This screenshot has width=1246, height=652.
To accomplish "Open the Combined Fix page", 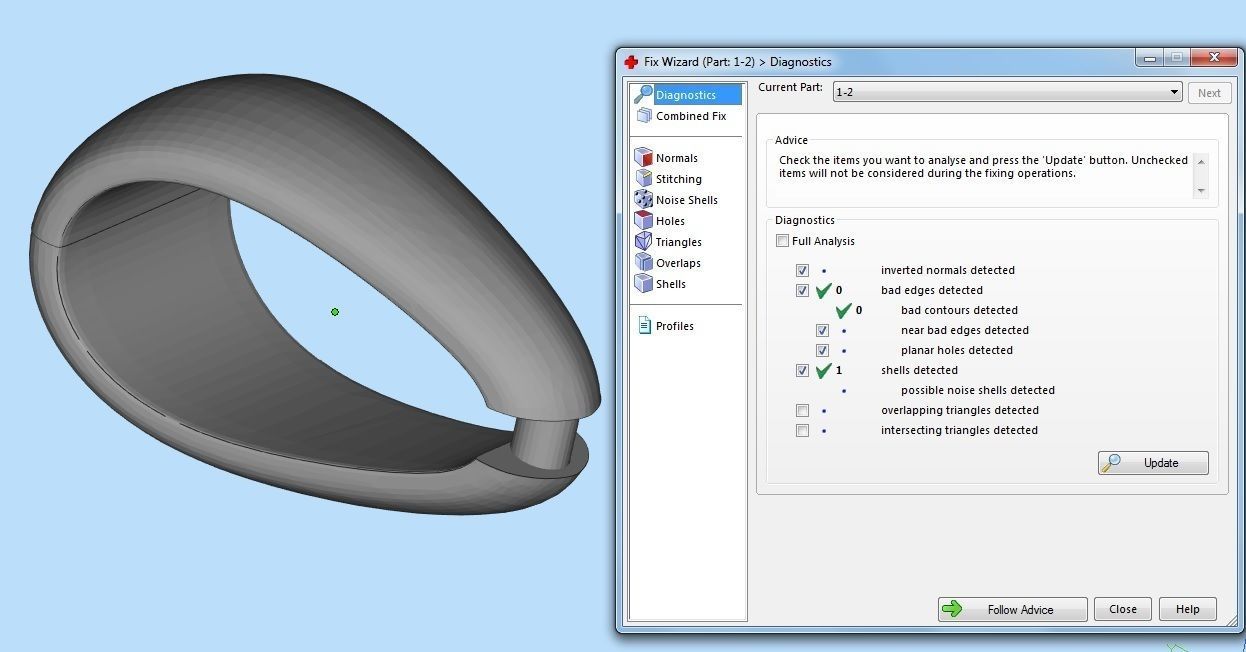I will coord(691,116).
